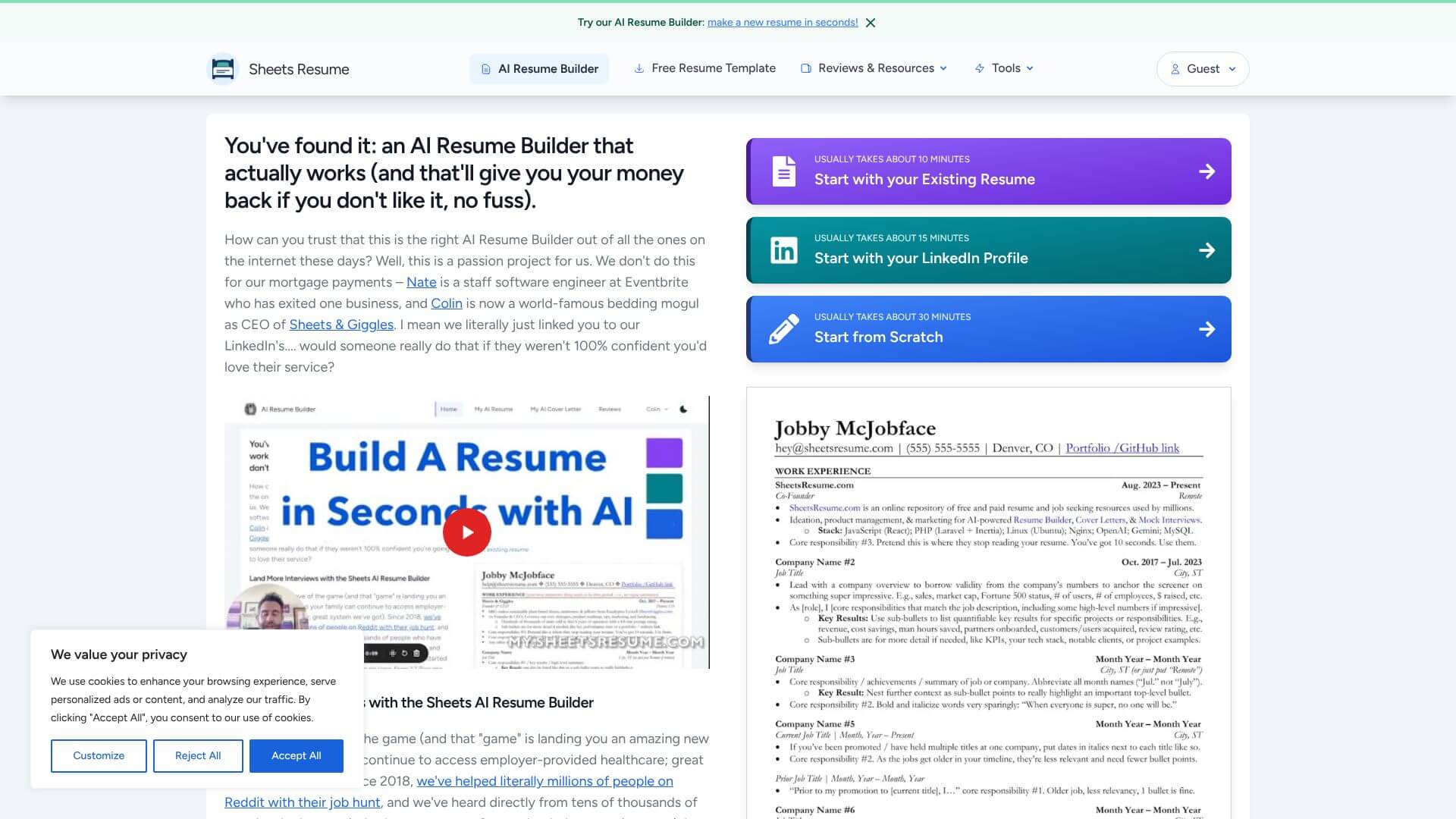This screenshot has width=1456, height=819.
Task: Select Start with your LinkedIn Profile
Action: click(988, 250)
